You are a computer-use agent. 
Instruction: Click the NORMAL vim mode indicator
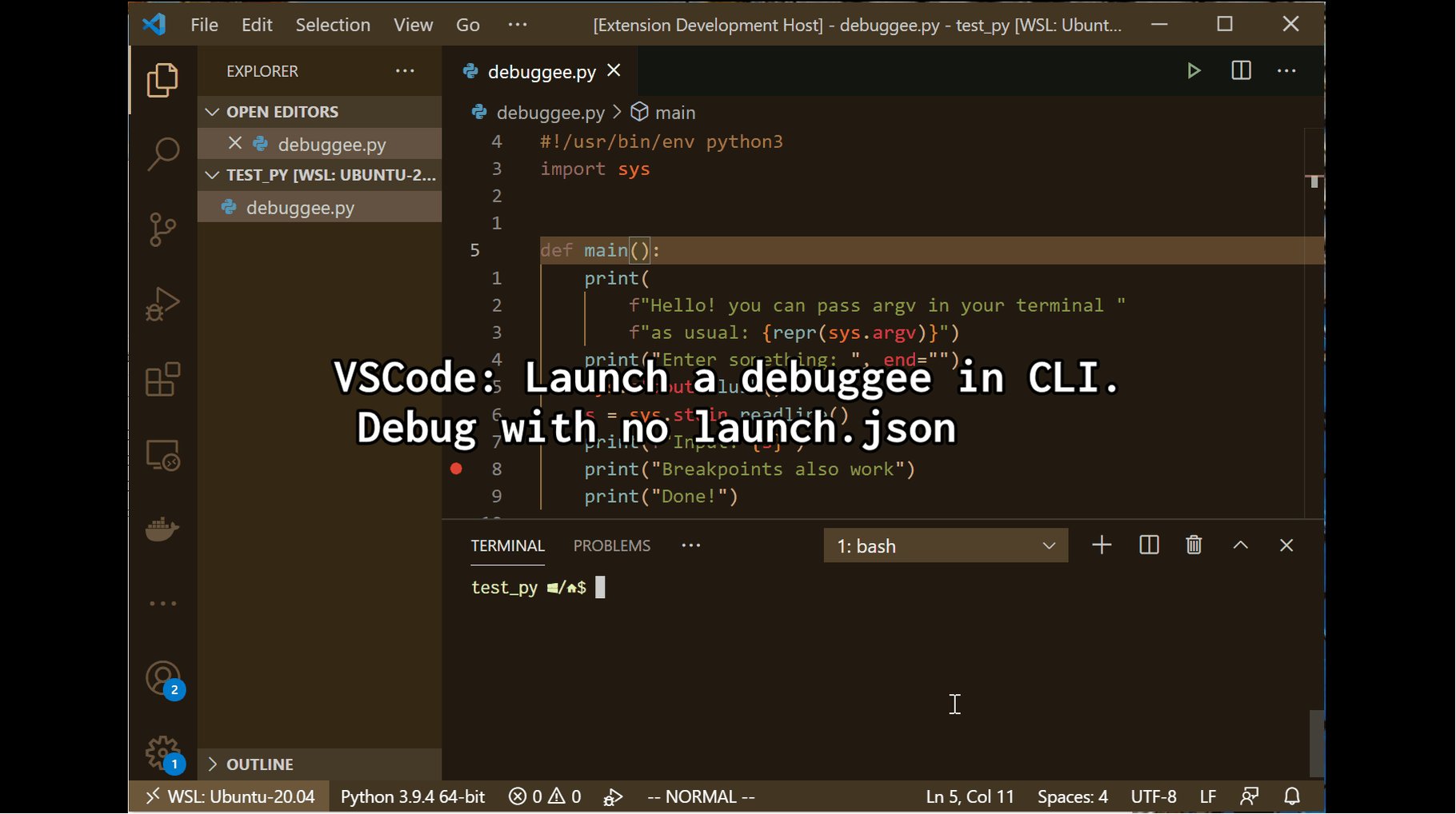coord(701,796)
